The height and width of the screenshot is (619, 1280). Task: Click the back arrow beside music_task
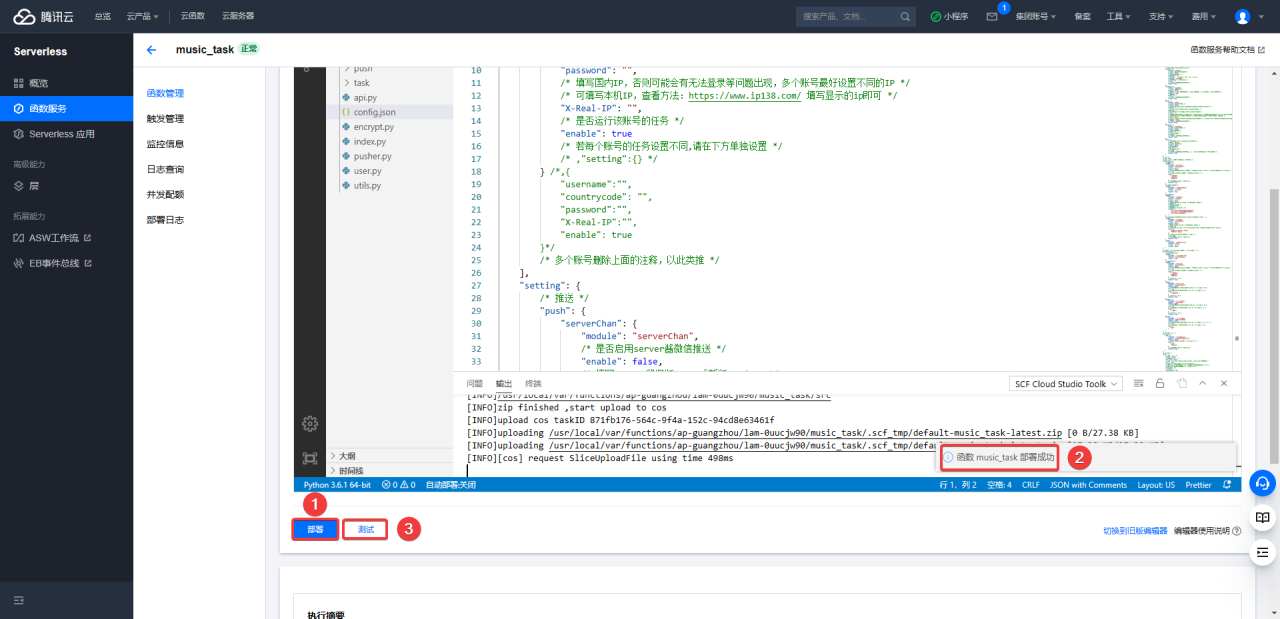pyautogui.click(x=151, y=50)
